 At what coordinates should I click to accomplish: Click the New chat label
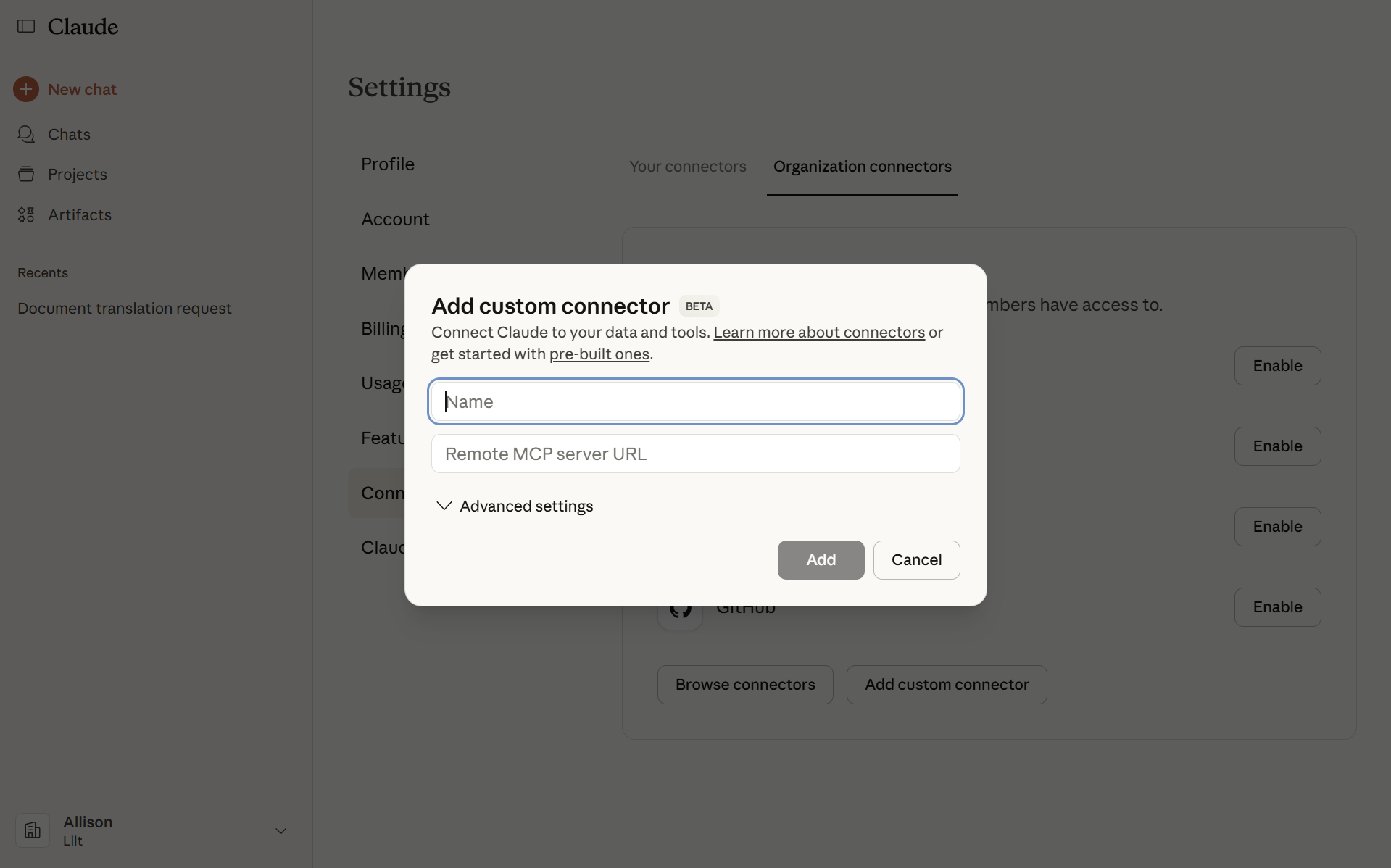coord(82,90)
